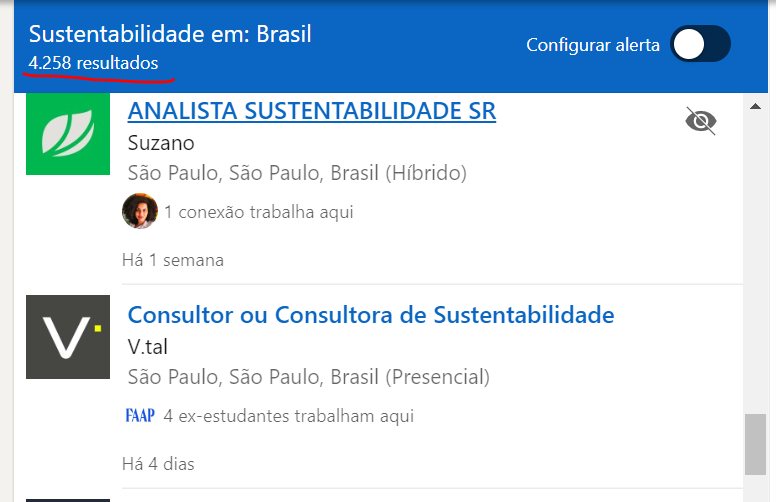The width and height of the screenshot is (776, 502).
Task: Click the Híbrido location line under Suzano
Action: tap(297, 174)
